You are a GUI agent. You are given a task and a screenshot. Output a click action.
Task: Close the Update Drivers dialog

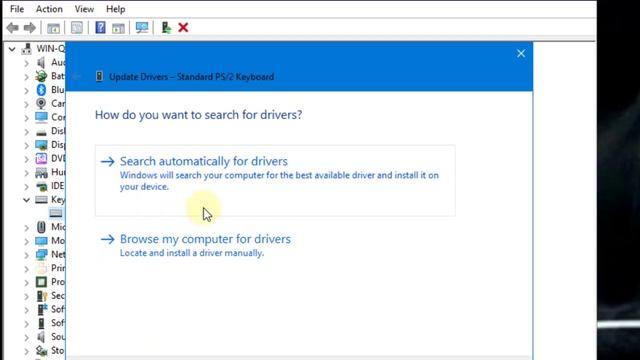pos(521,53)
